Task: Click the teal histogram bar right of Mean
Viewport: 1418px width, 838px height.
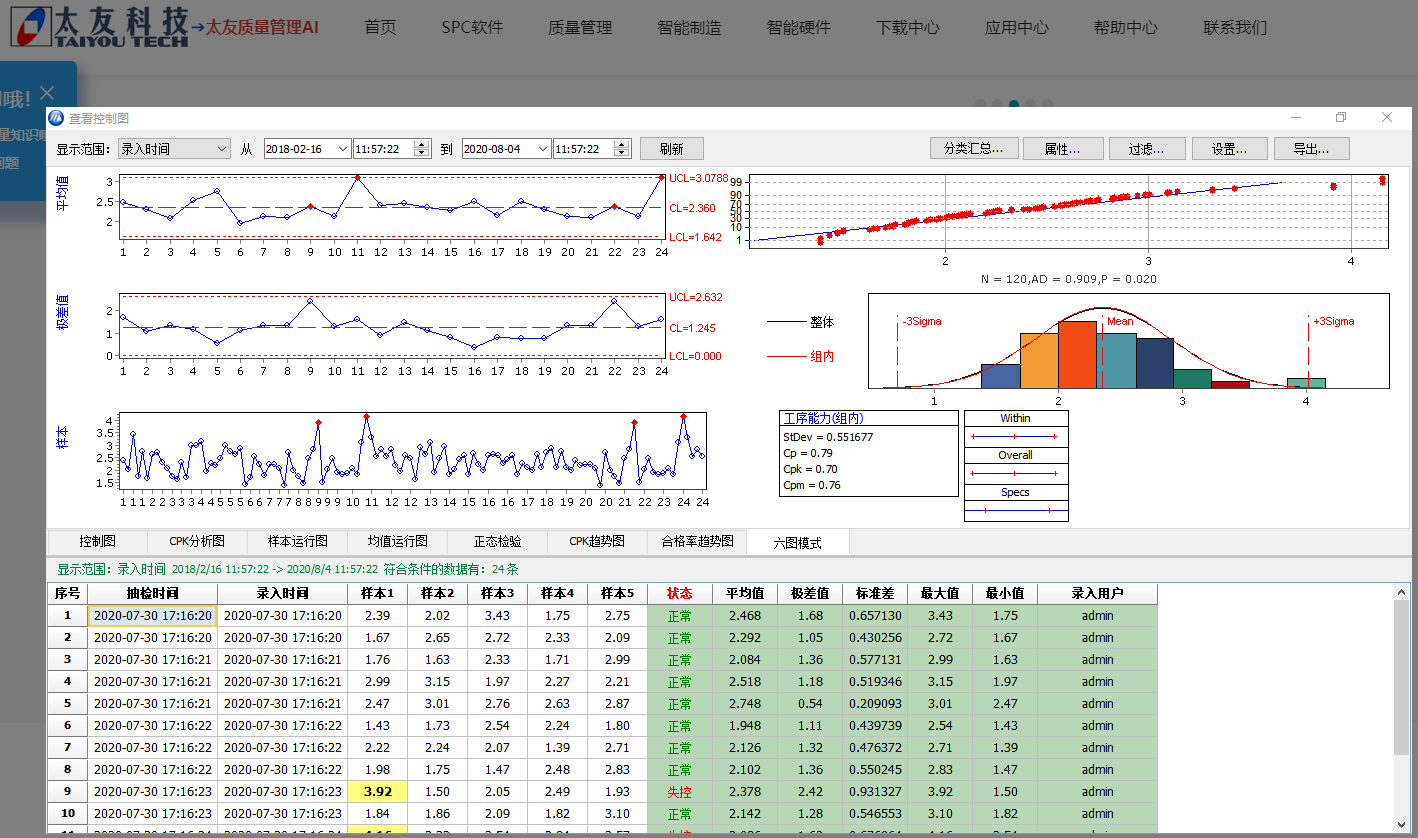Action: (x=1116, y=360)
